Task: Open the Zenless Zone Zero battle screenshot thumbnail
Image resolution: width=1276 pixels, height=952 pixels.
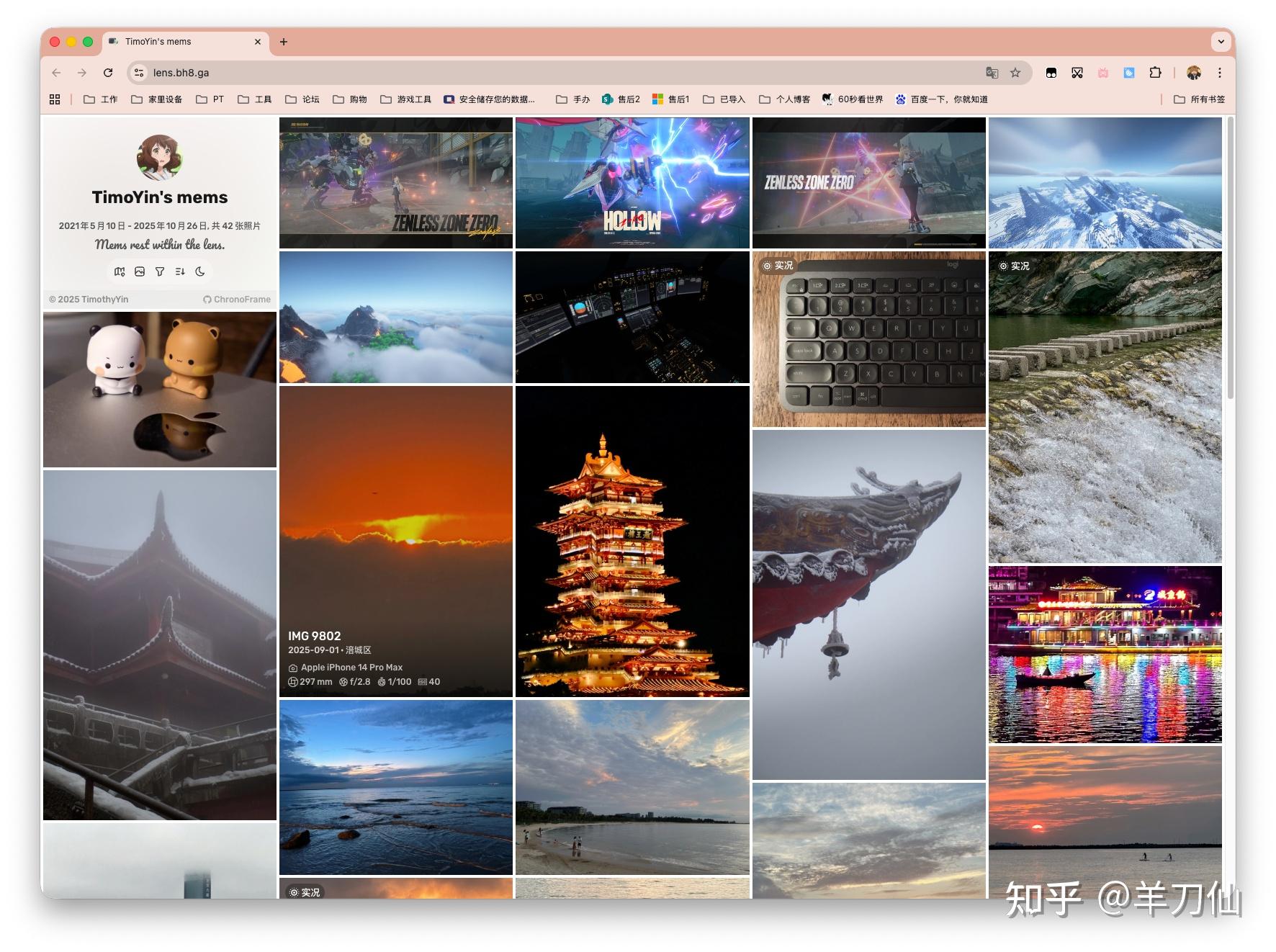Action: point(396,183)
